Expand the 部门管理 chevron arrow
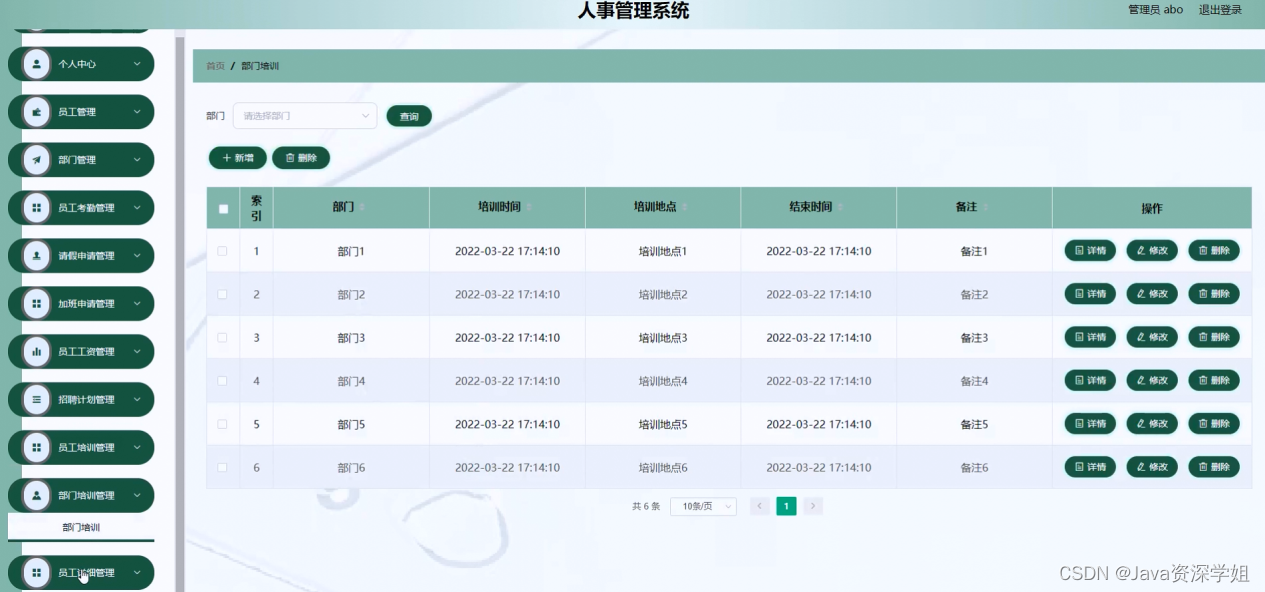The height and width of the screenshot is (592, 1265). [137, 160]
